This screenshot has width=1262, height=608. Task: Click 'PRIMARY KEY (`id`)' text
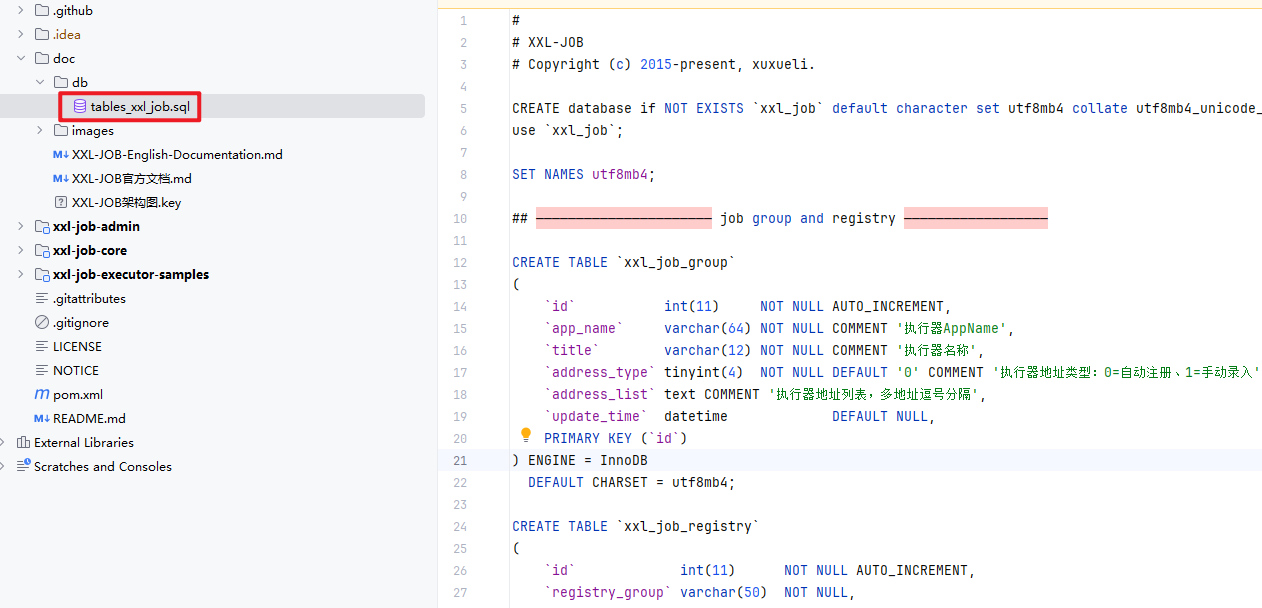(616, 438)
